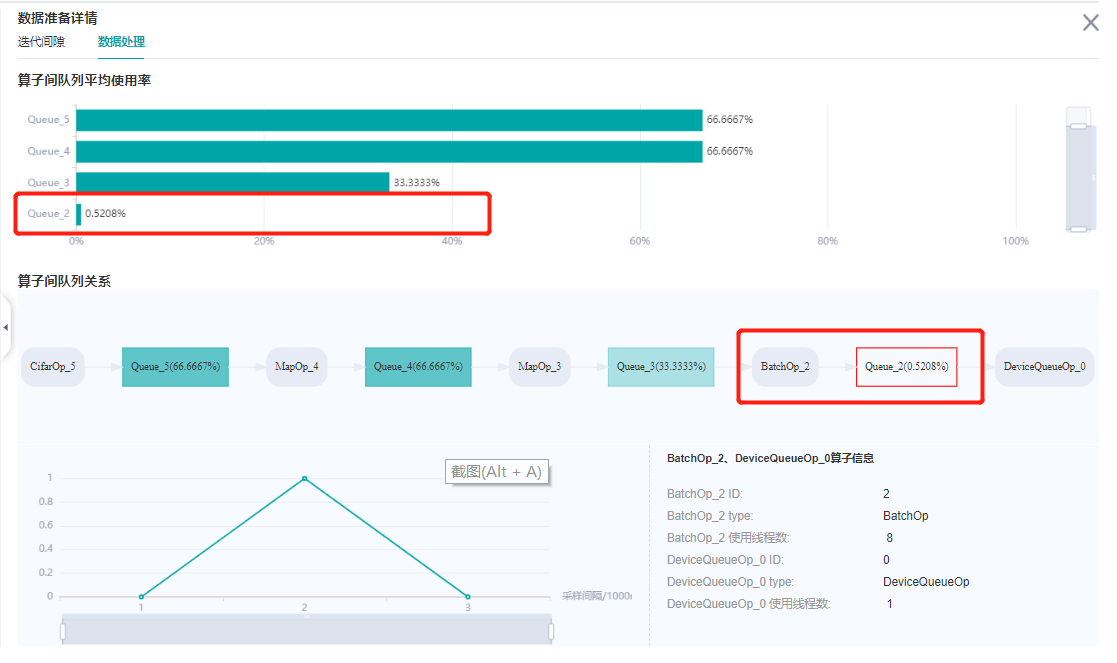Click the Queue_5 usage bar

coord(389,120)
